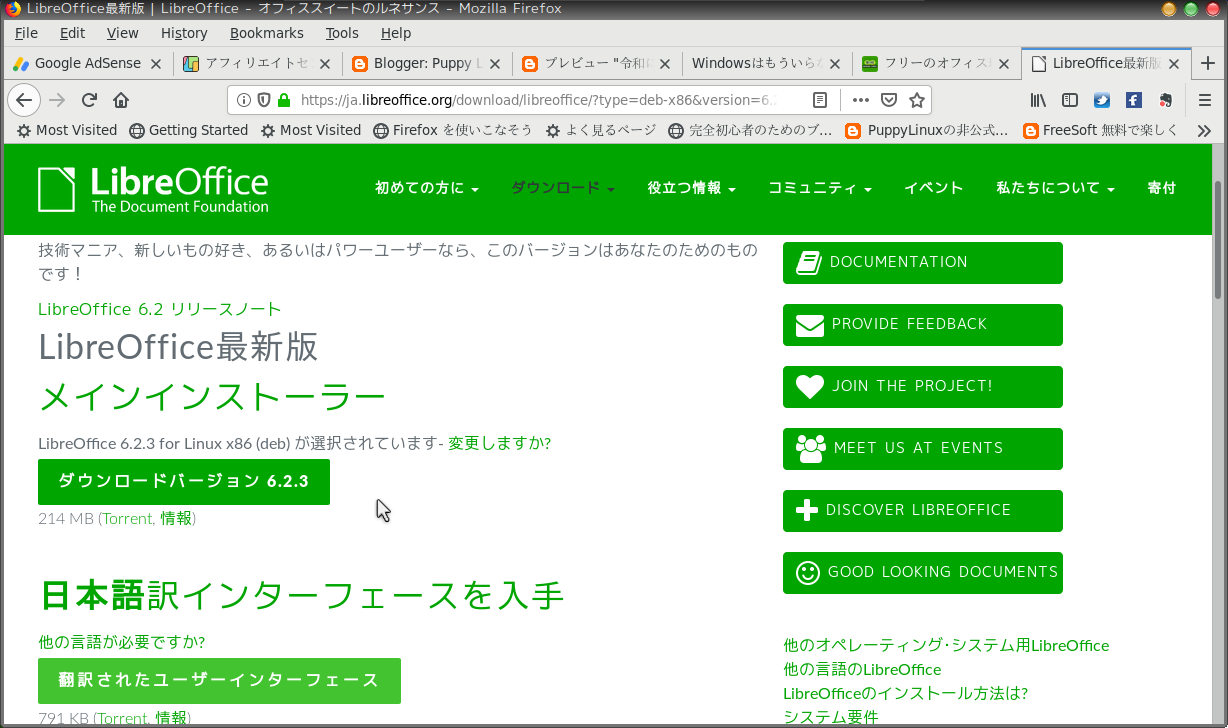
Task: Bookmark this page with star icon
Action: 916,100
